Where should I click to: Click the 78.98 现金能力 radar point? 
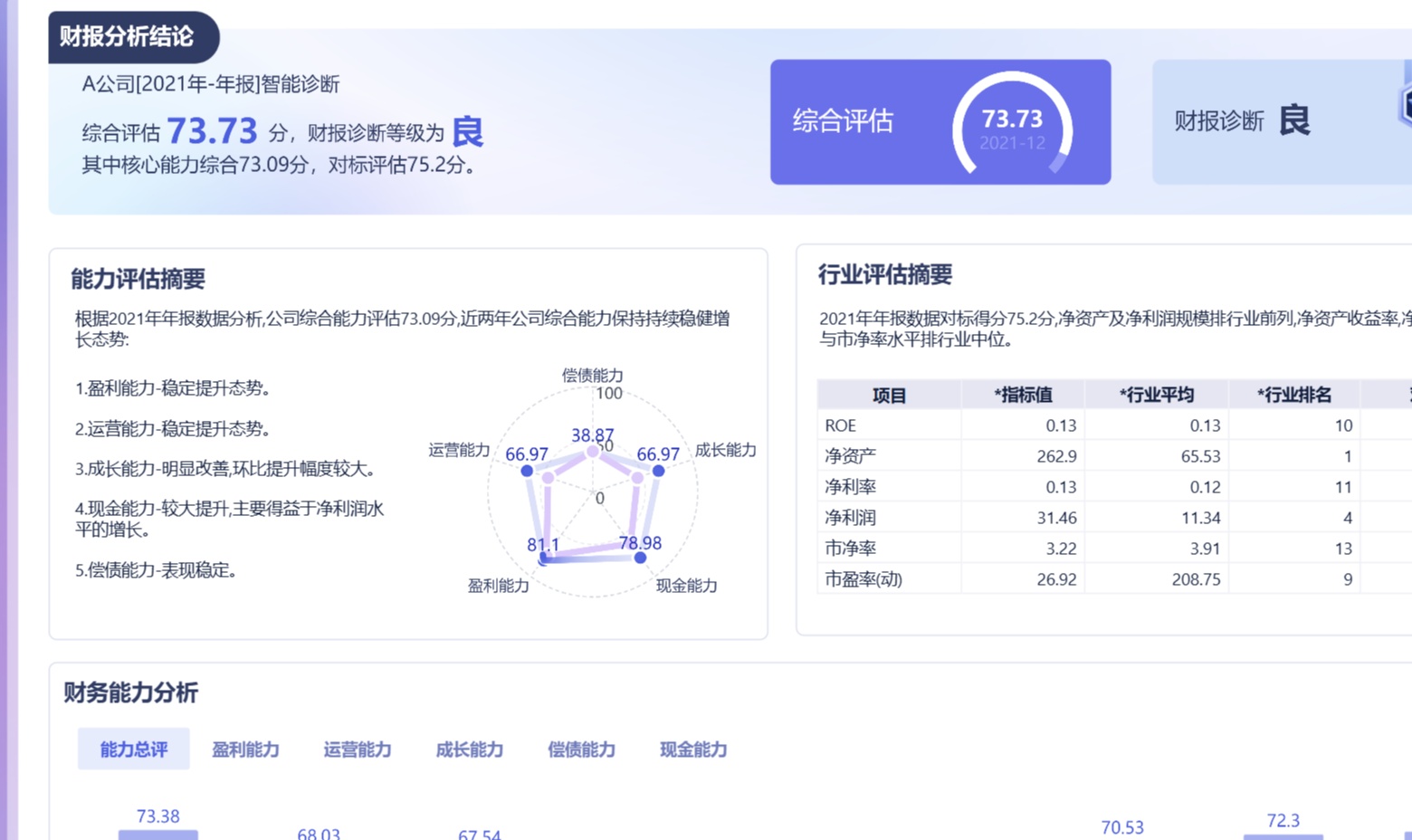(x=640, y=558)
